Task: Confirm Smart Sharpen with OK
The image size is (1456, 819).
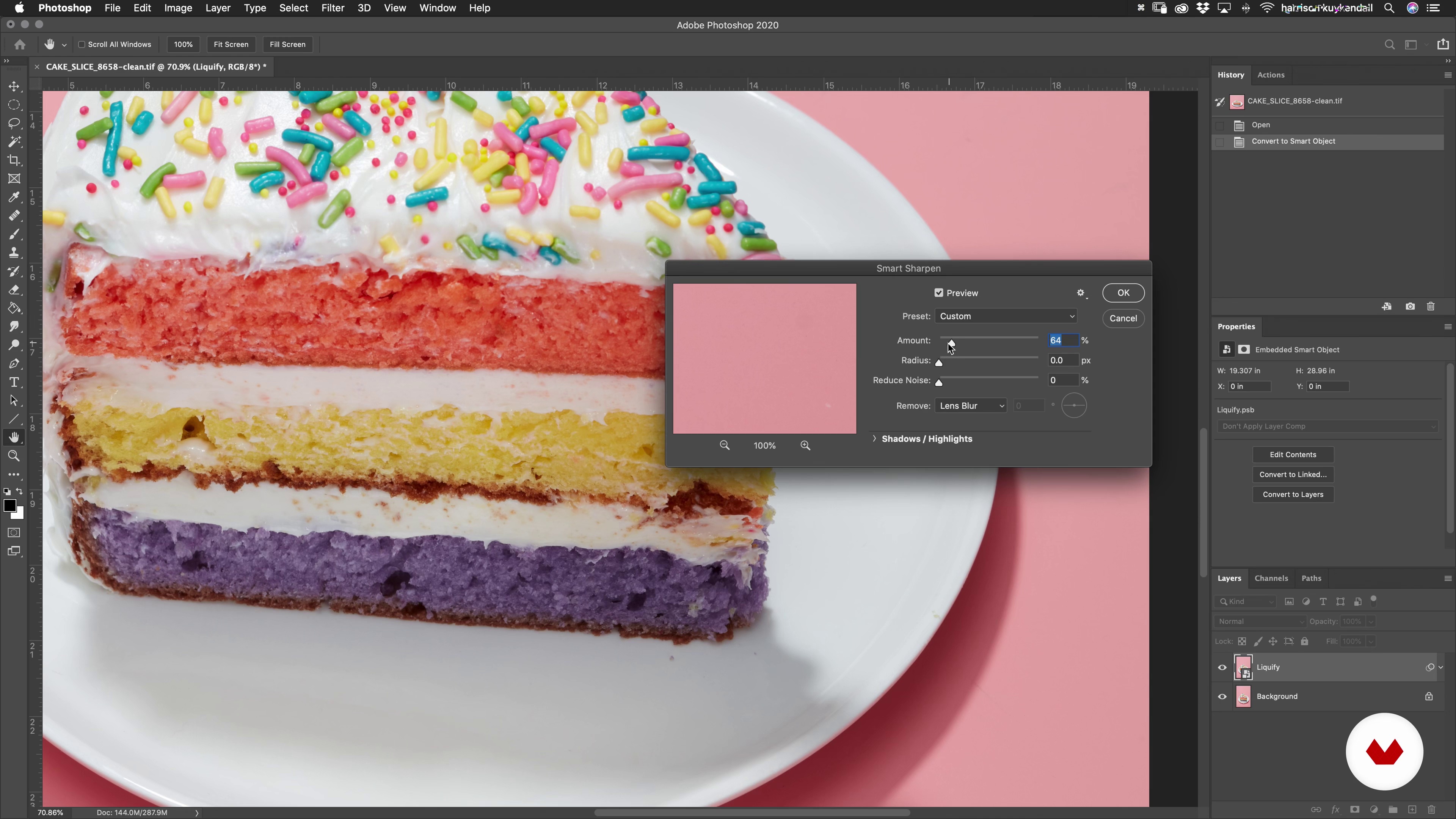Action: [1123, 293]
